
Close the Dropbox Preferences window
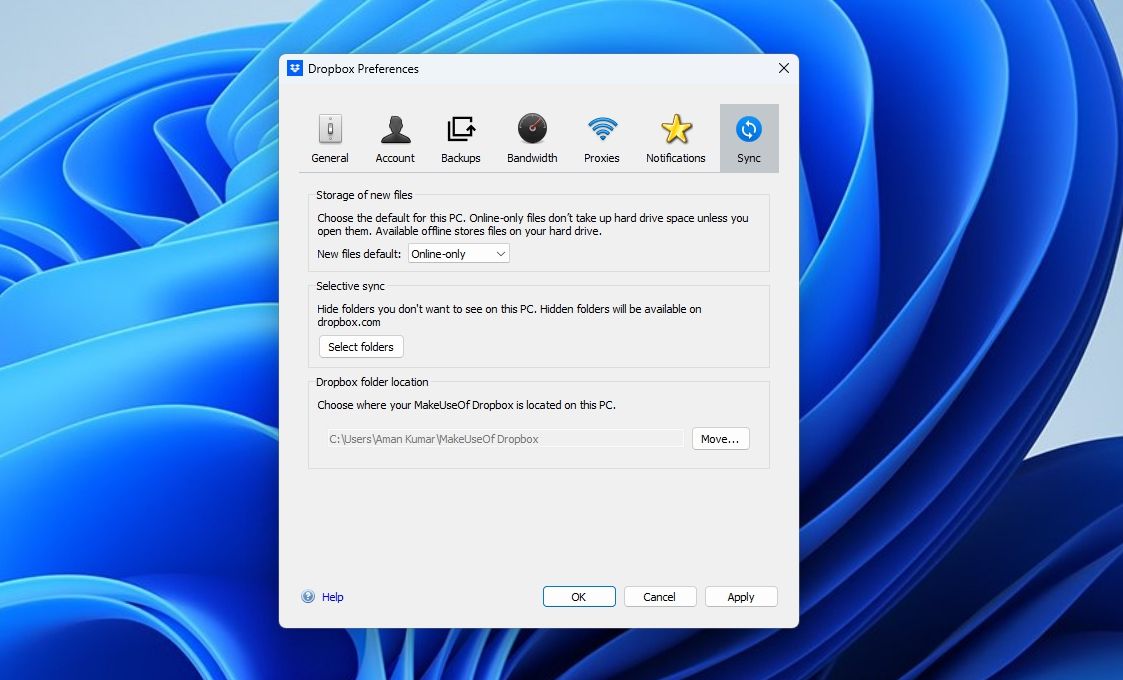click(x=784, y=68)
